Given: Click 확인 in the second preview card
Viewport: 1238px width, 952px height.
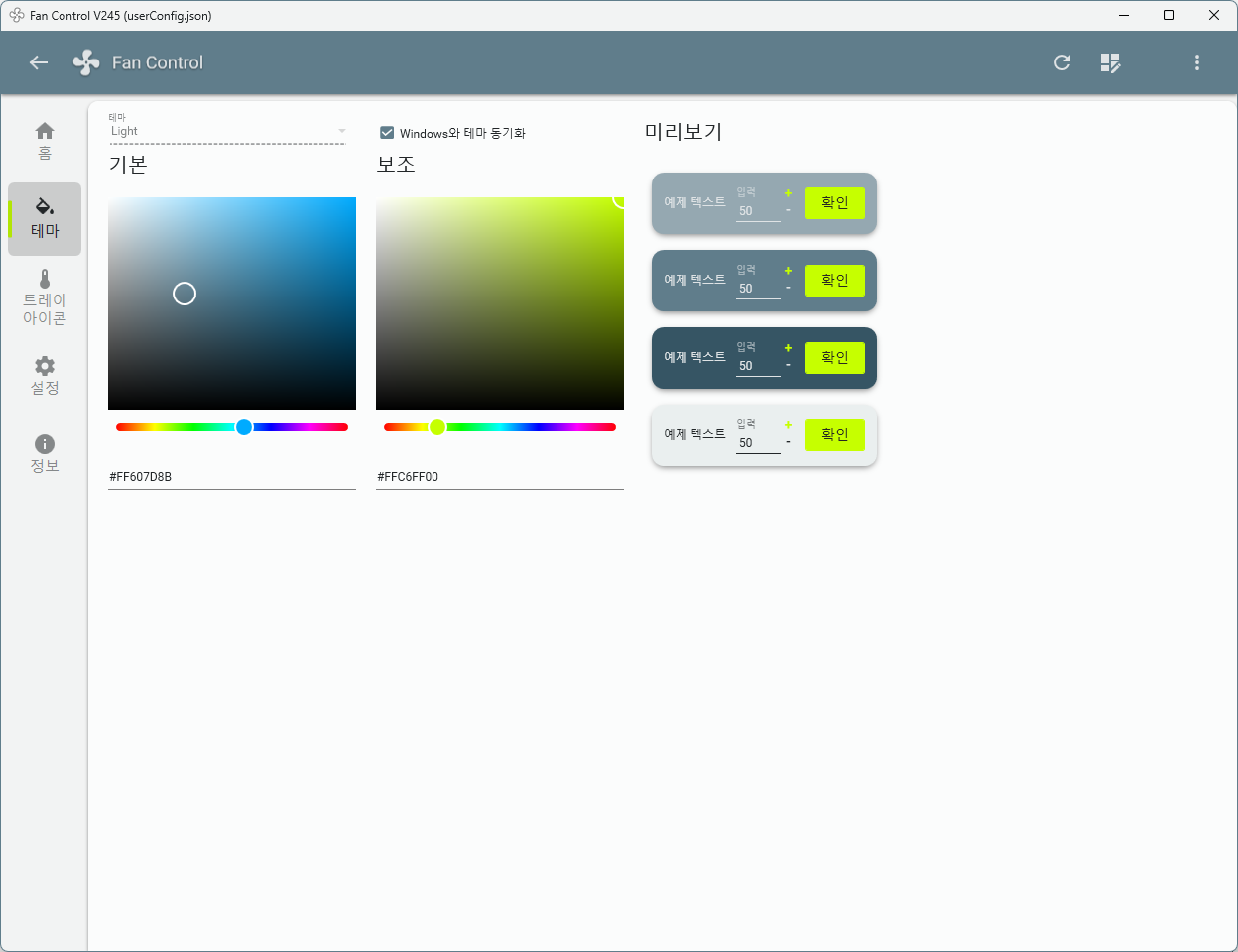Looking at the screenshot, I should coord(835,281).
